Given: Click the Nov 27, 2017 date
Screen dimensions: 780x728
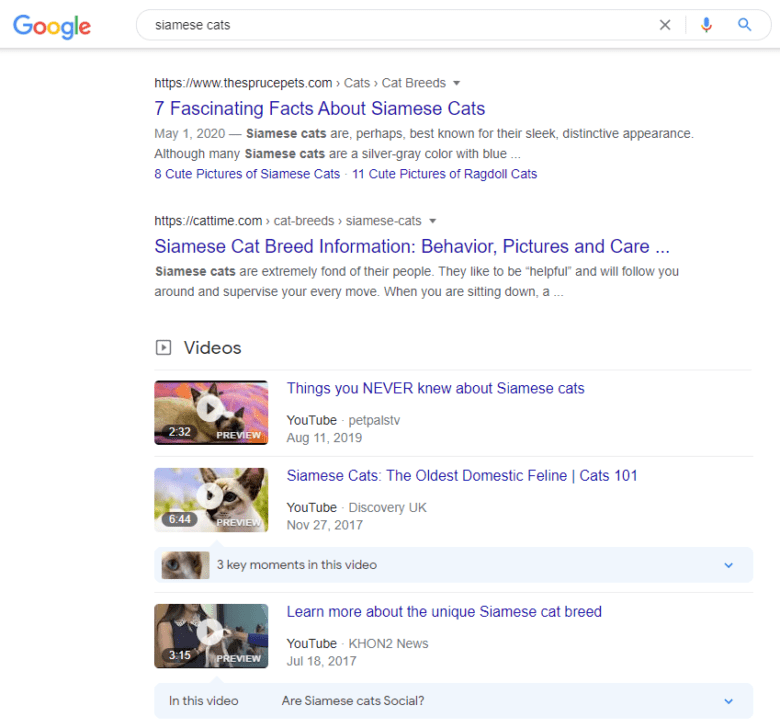Looking at the screenshot, I should click(325, 525).
